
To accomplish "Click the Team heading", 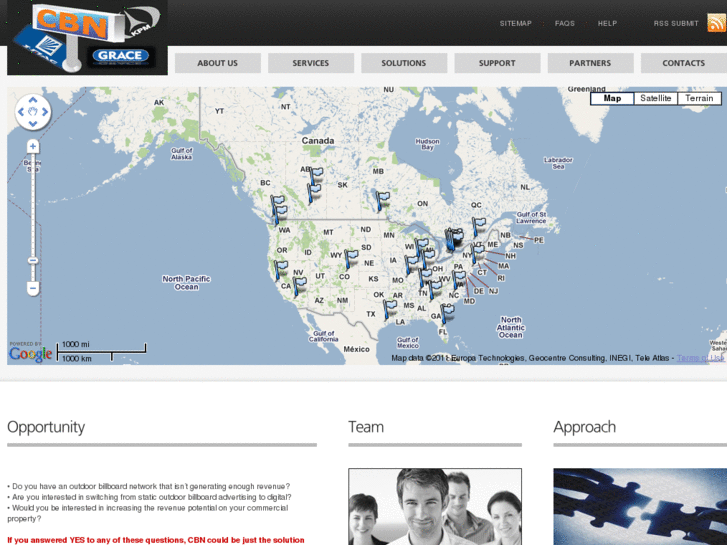I will [x=366, y=427].
